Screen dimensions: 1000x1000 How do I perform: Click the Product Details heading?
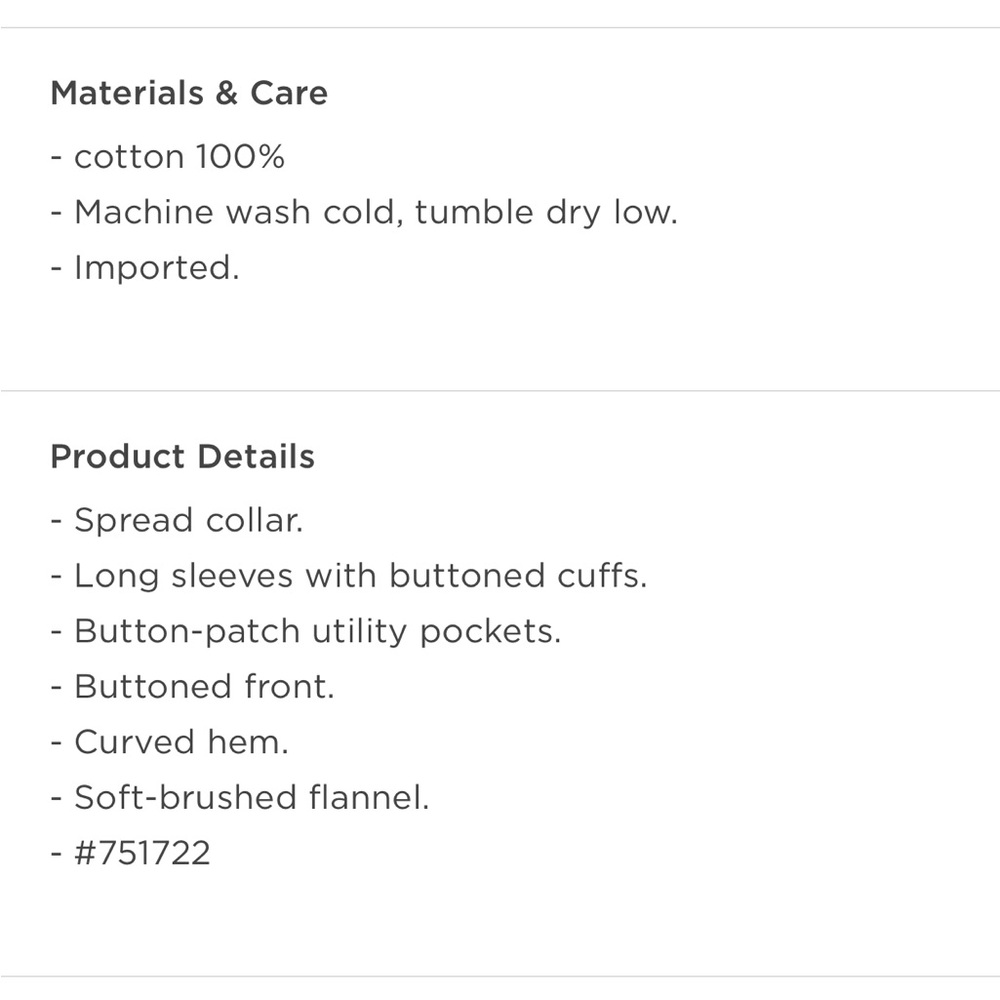click(182, 457)
